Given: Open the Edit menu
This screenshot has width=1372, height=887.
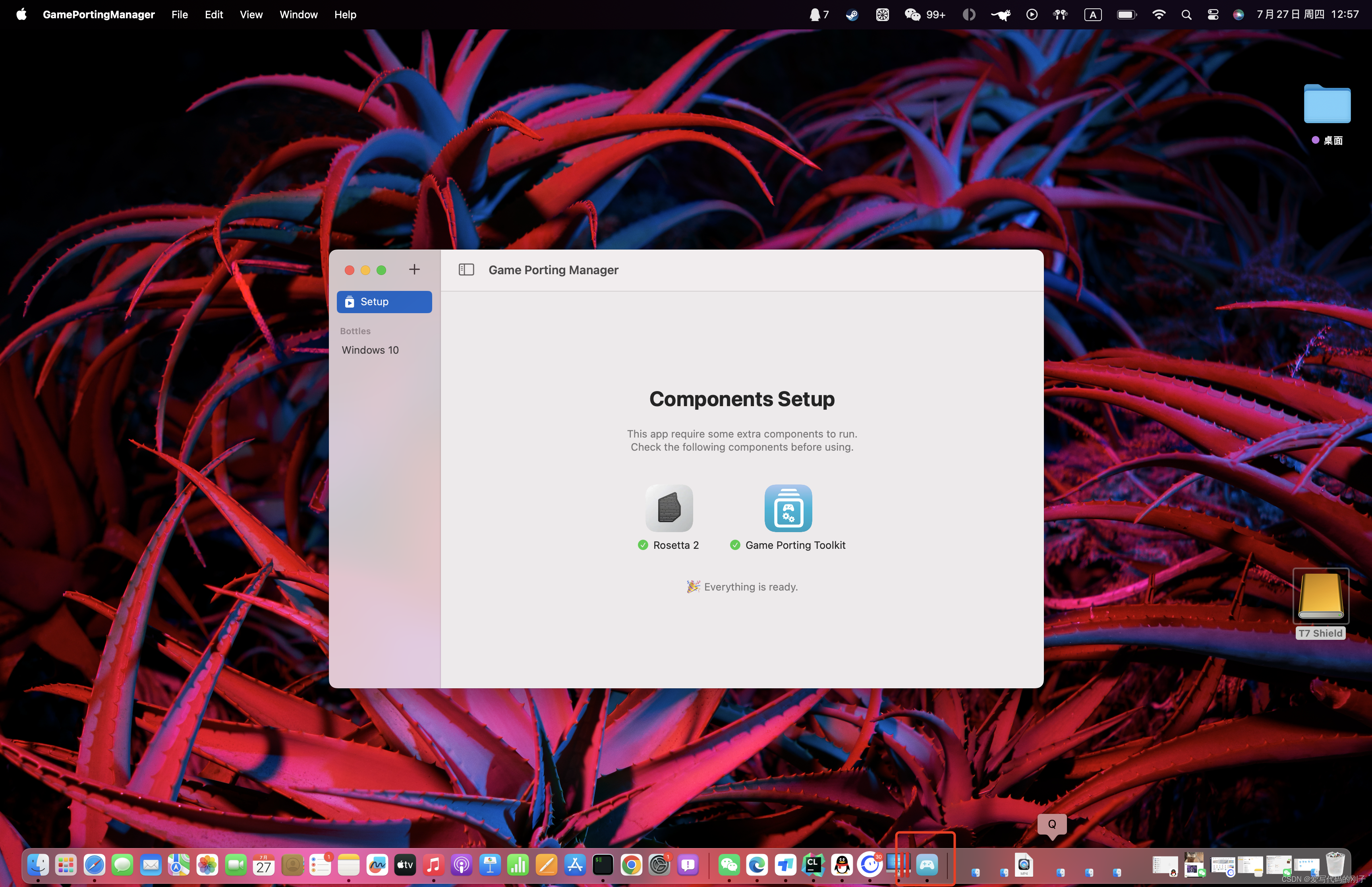Looking at the screenshot, I should coord(214,14).
